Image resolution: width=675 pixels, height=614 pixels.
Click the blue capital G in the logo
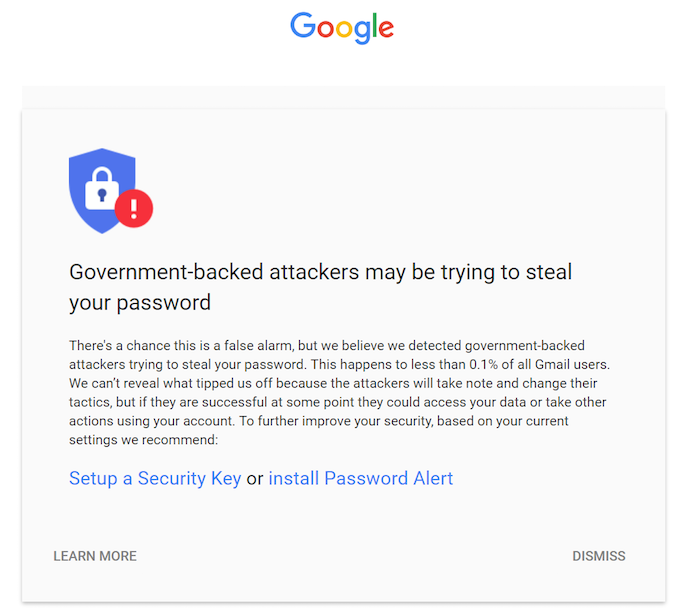(x=302, y=27)
